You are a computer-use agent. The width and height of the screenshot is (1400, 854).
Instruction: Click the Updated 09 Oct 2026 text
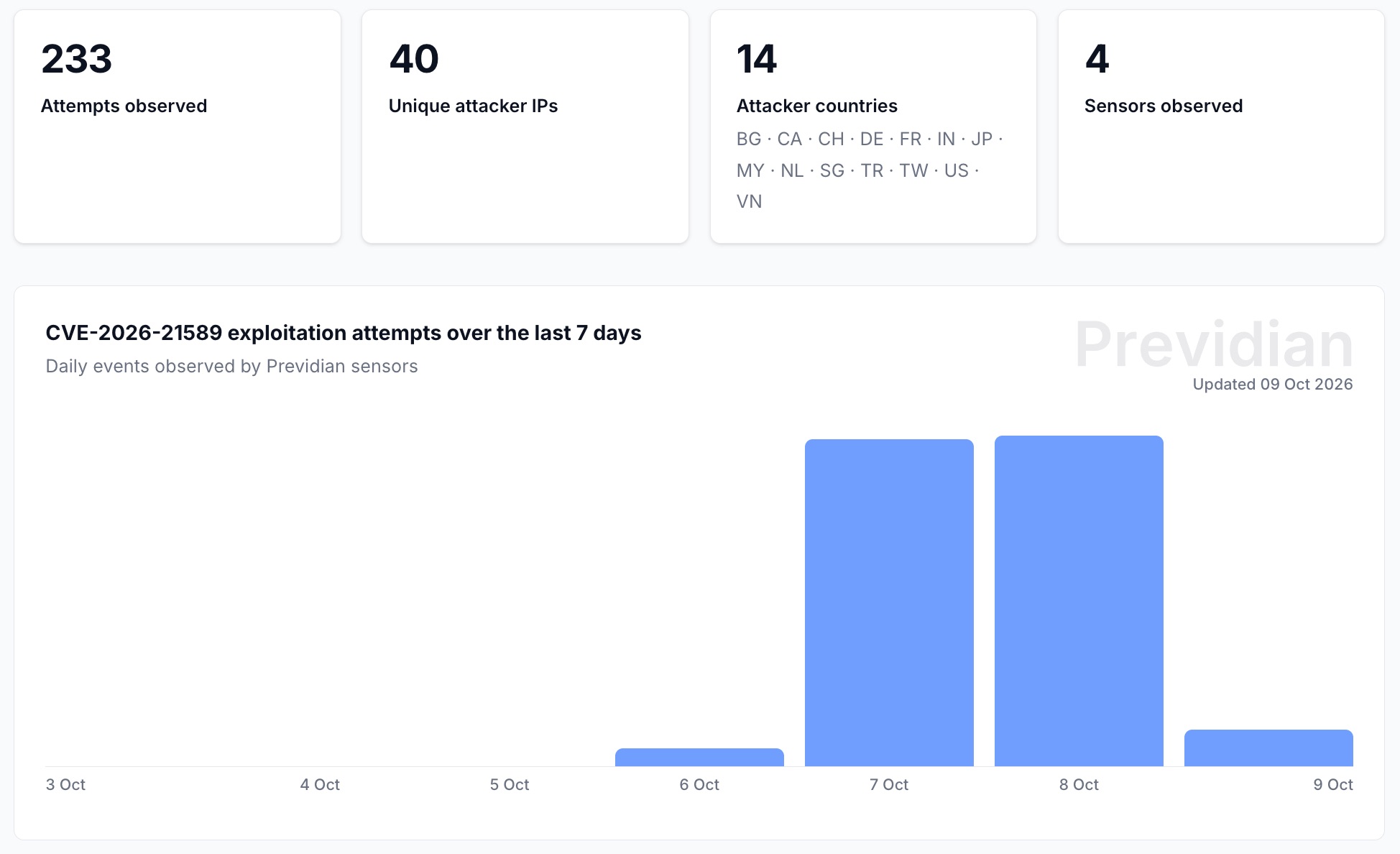pos(1273,384)
